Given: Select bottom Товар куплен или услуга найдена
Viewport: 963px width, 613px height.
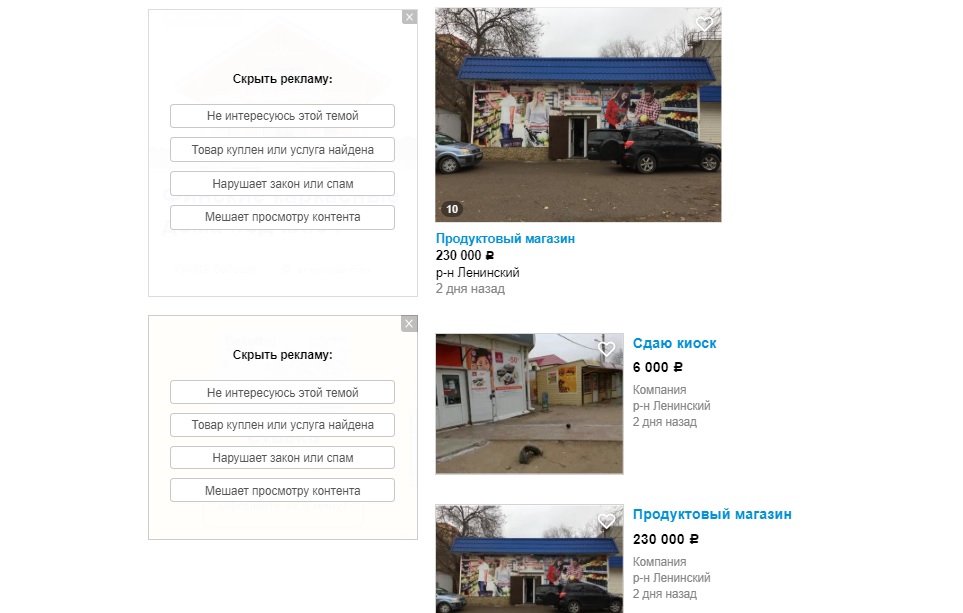Looking at the screenshot, I should click(283, 425).
